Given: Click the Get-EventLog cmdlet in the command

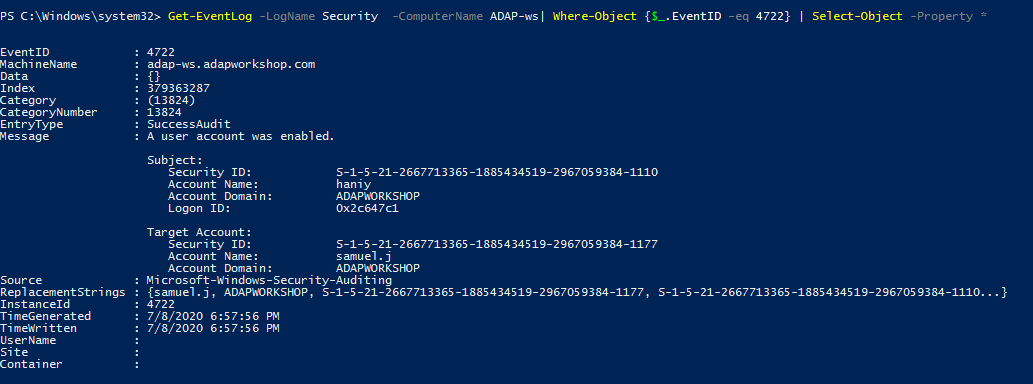Looking at the screenshot, I should point(210,16).
